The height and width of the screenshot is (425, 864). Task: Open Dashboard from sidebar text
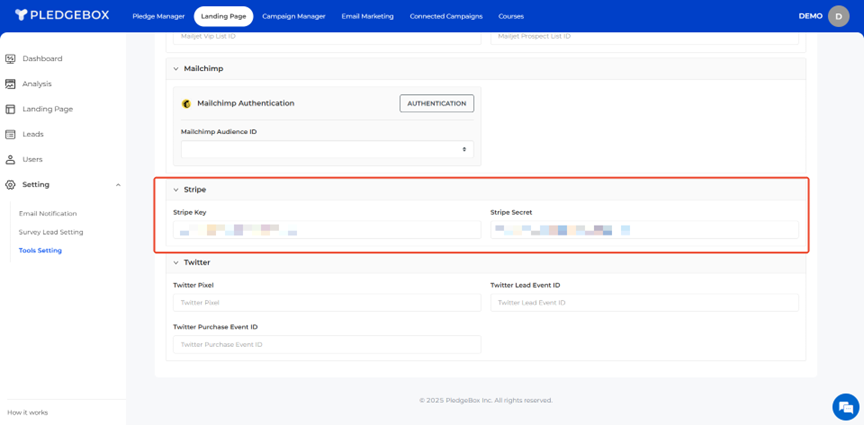(42, 58)
